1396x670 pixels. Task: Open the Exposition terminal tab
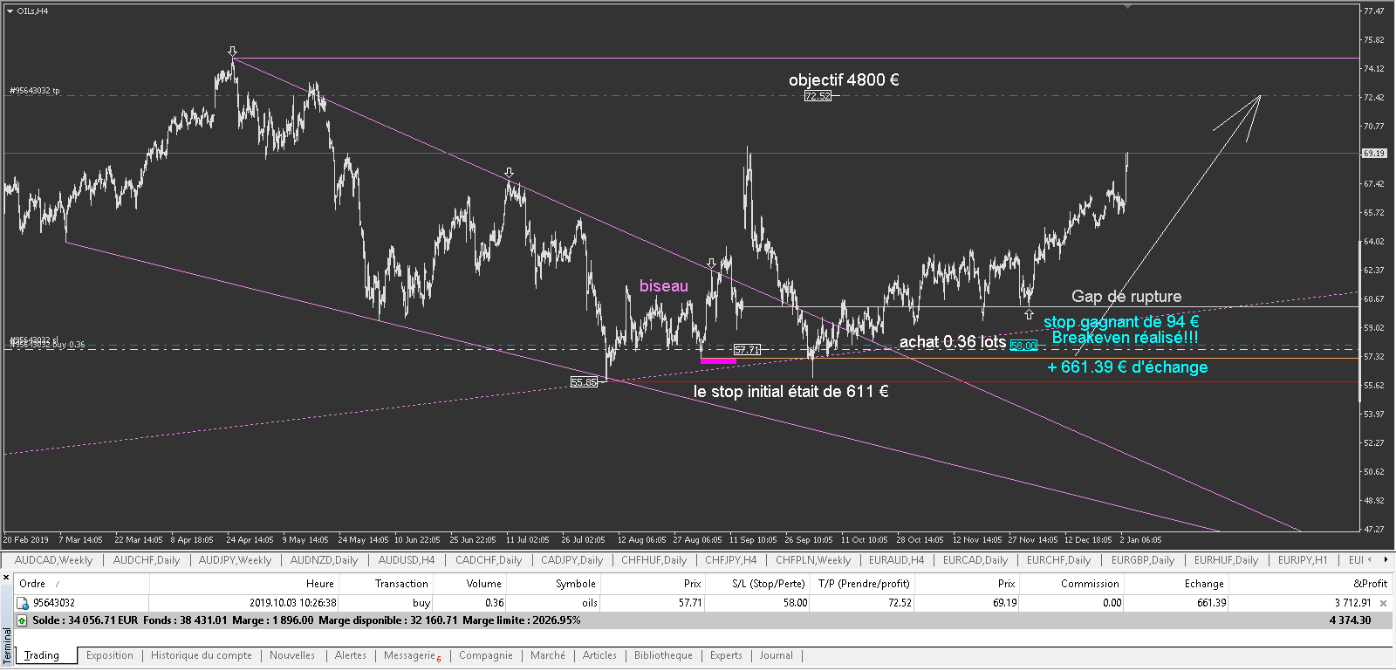point(110,655)
